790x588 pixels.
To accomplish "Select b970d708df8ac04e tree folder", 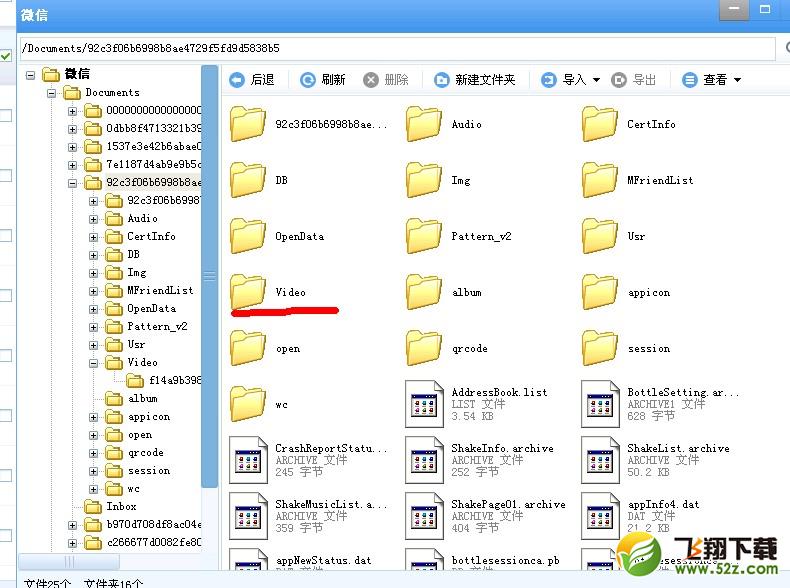I will [143, 525].
